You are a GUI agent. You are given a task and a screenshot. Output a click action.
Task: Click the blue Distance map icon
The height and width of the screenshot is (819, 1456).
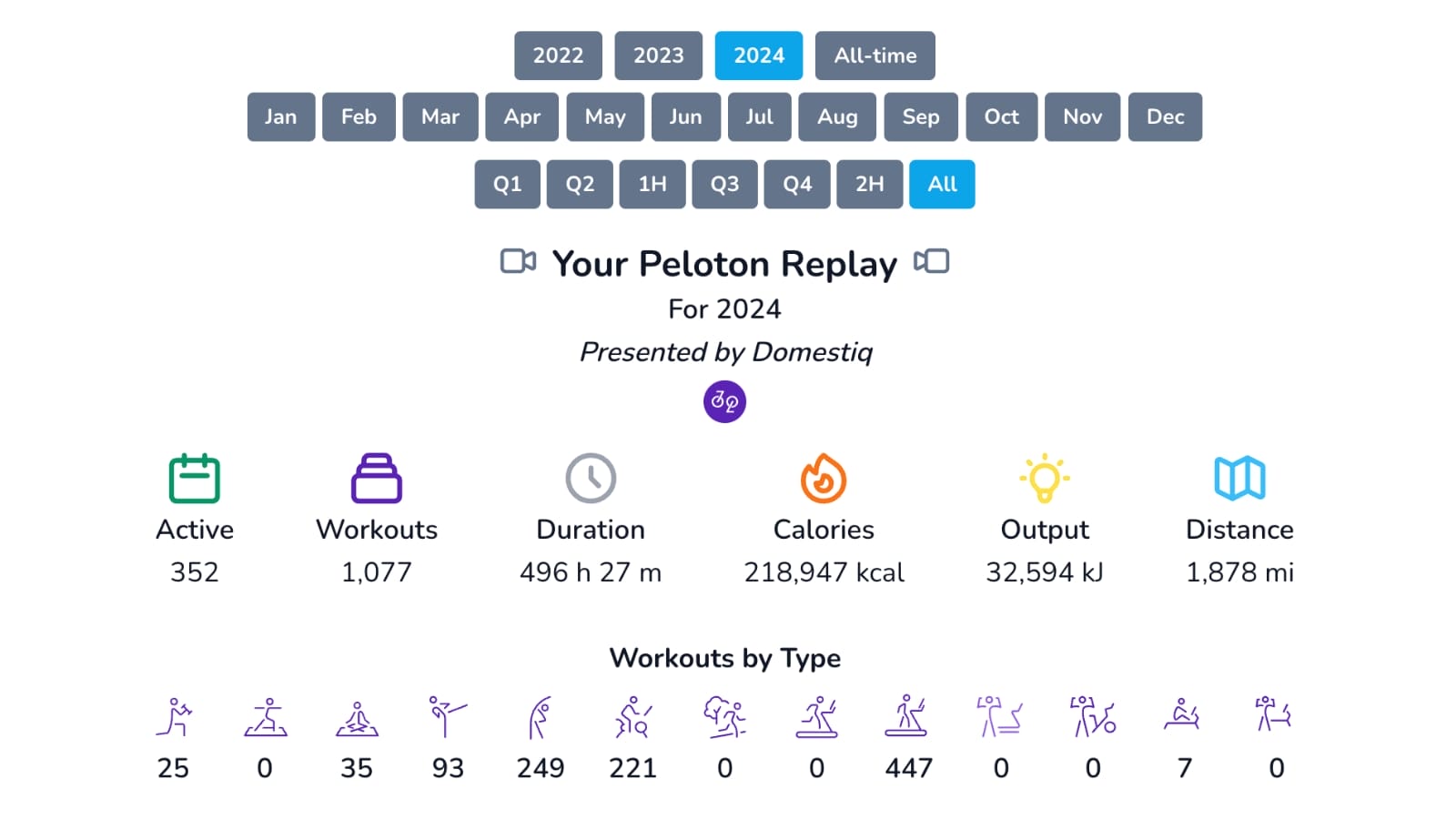pyautogui.click(x=1239, y=478)
